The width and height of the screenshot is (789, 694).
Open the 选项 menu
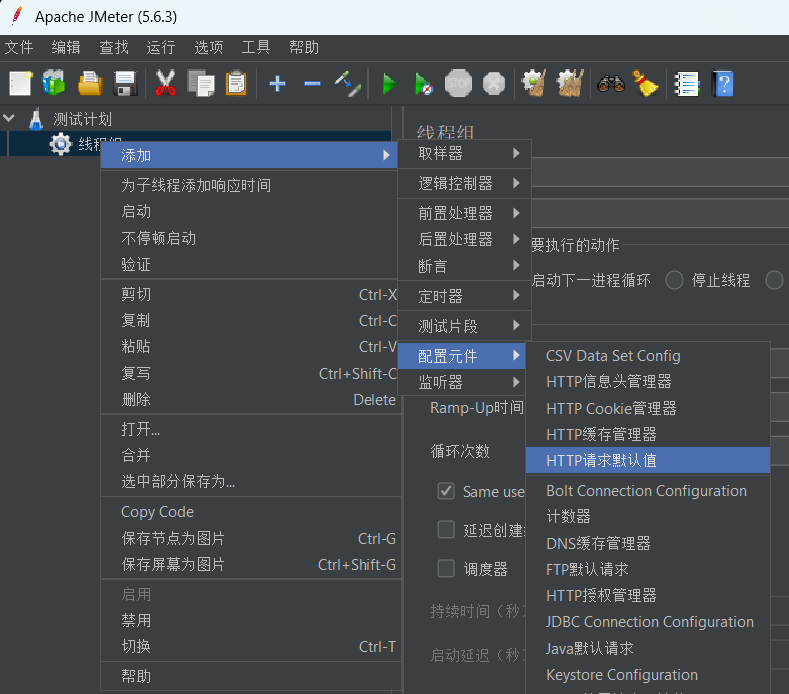[x=209, y=47]
